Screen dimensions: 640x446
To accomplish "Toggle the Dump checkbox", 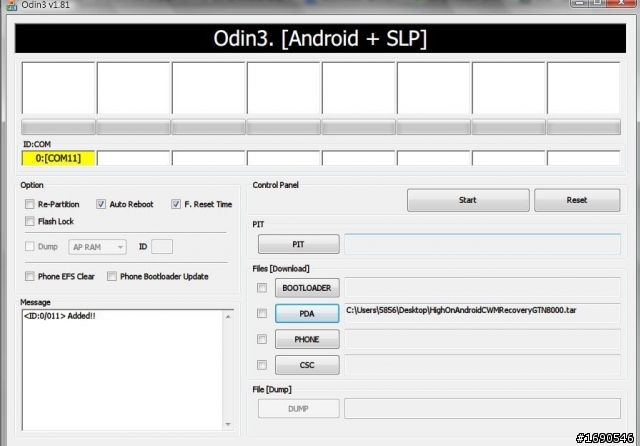I will point(29,246).
